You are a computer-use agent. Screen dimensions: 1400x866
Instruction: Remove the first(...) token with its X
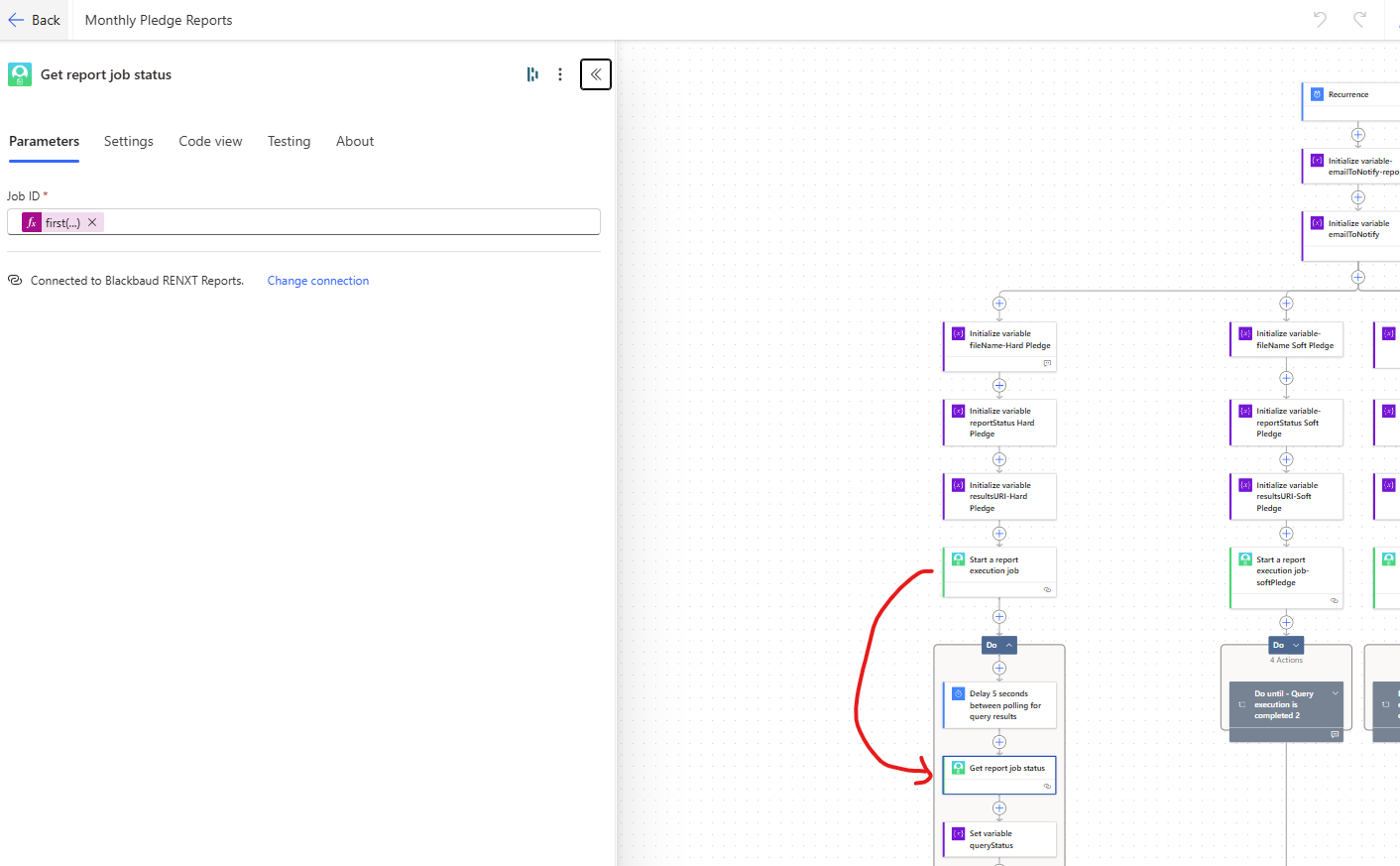tap(92, 222)
